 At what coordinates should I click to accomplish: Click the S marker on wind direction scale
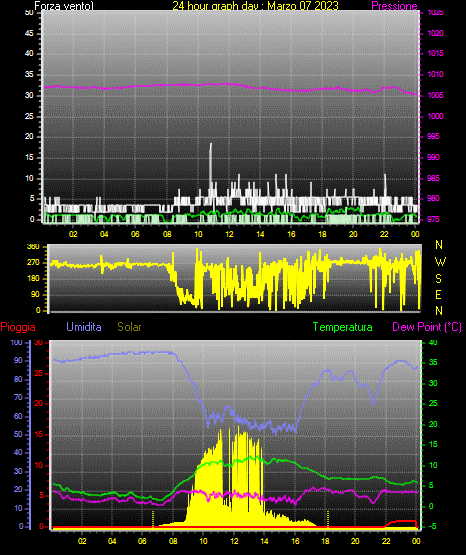tap(438, 279)
